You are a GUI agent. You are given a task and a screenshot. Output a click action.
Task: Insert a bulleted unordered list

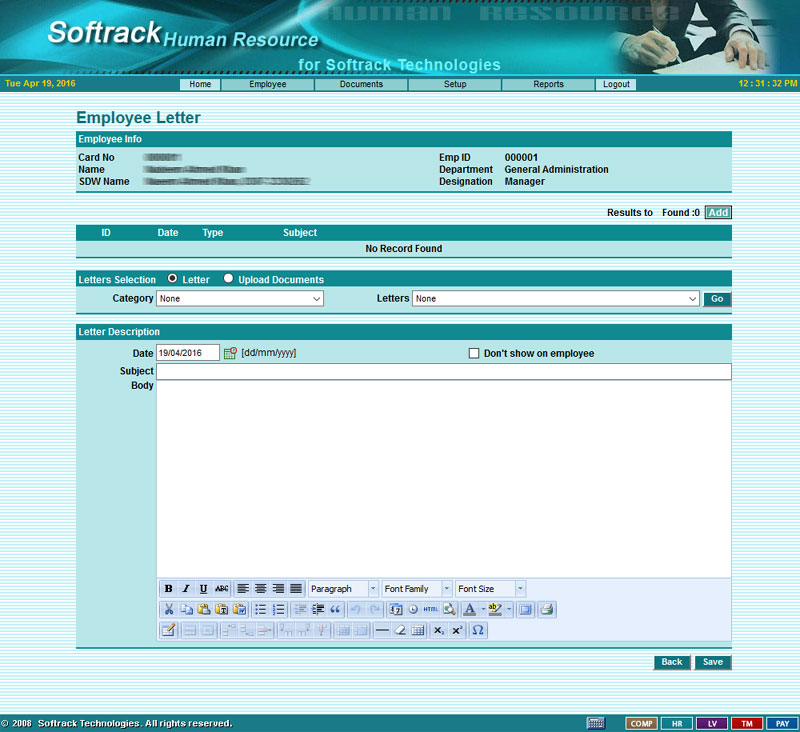coord(260,609)
